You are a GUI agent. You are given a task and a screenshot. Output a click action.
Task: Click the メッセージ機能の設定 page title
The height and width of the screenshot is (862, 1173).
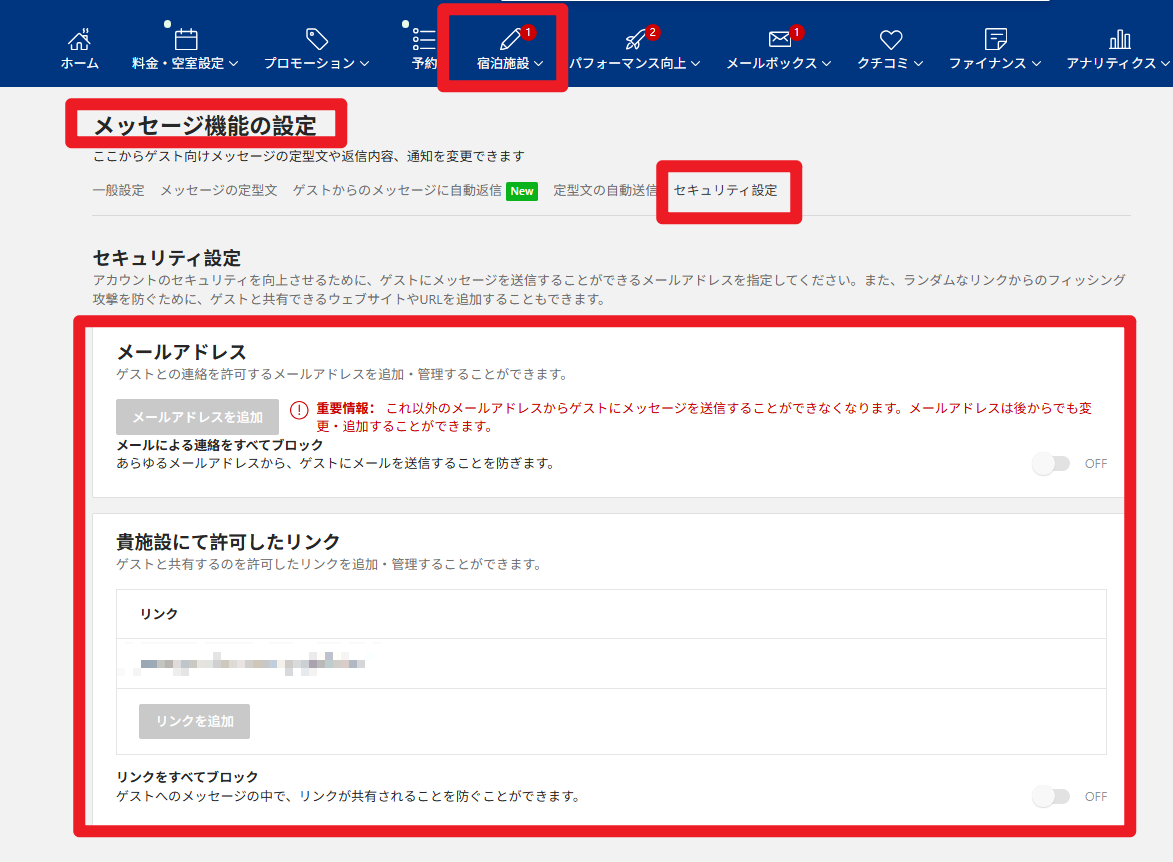click(x=205, y=126)
